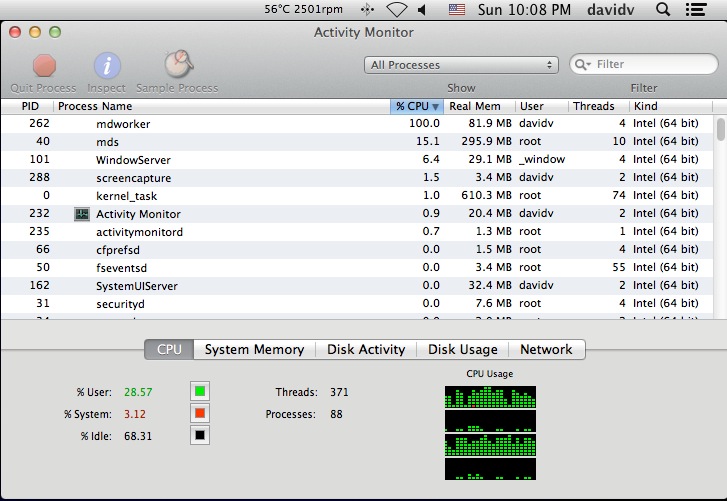Click the process list vertical scrollbar

click(720, 129)
